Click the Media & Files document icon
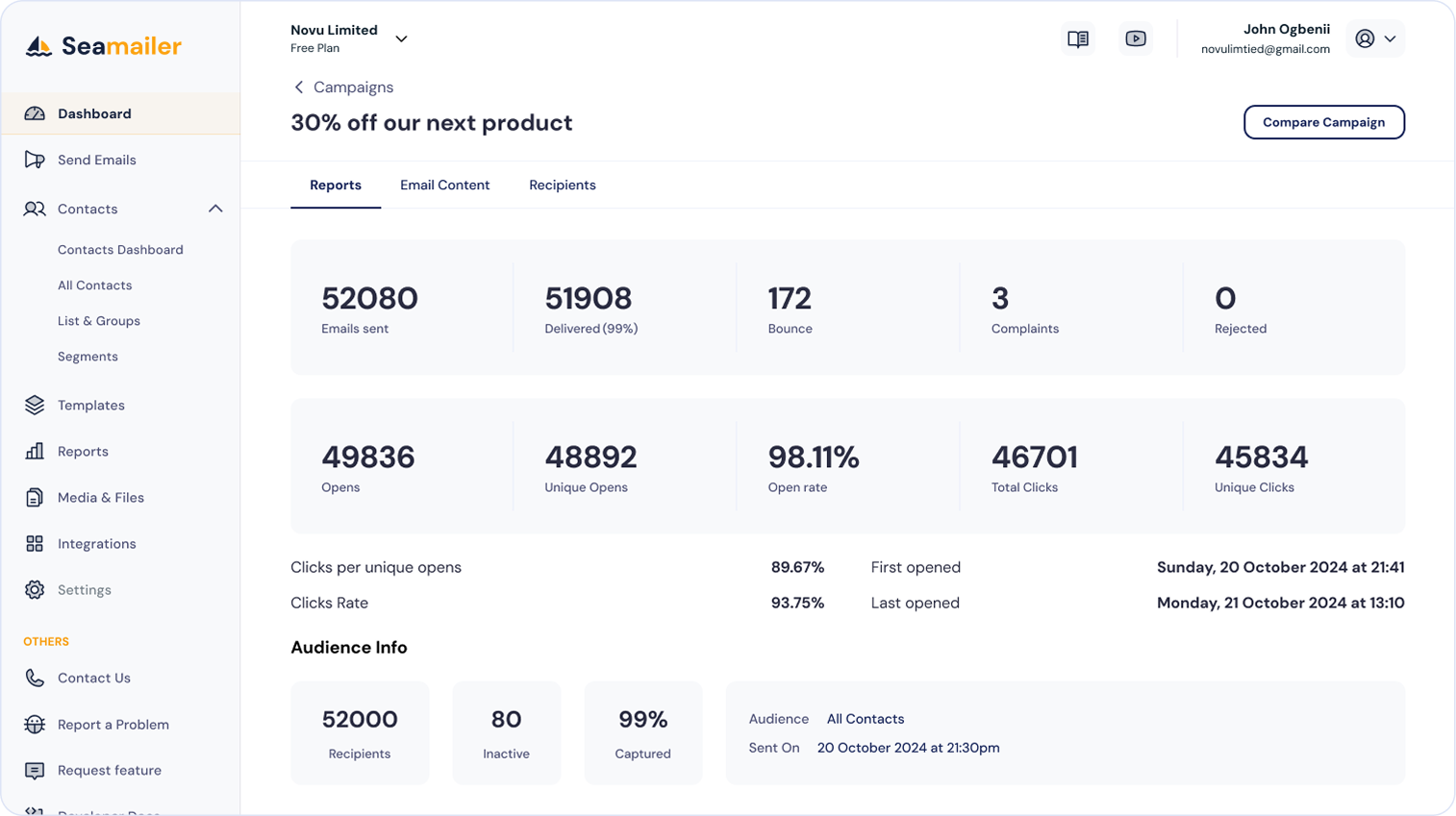Screen dimensions: 1456x816 click(35, 497)
